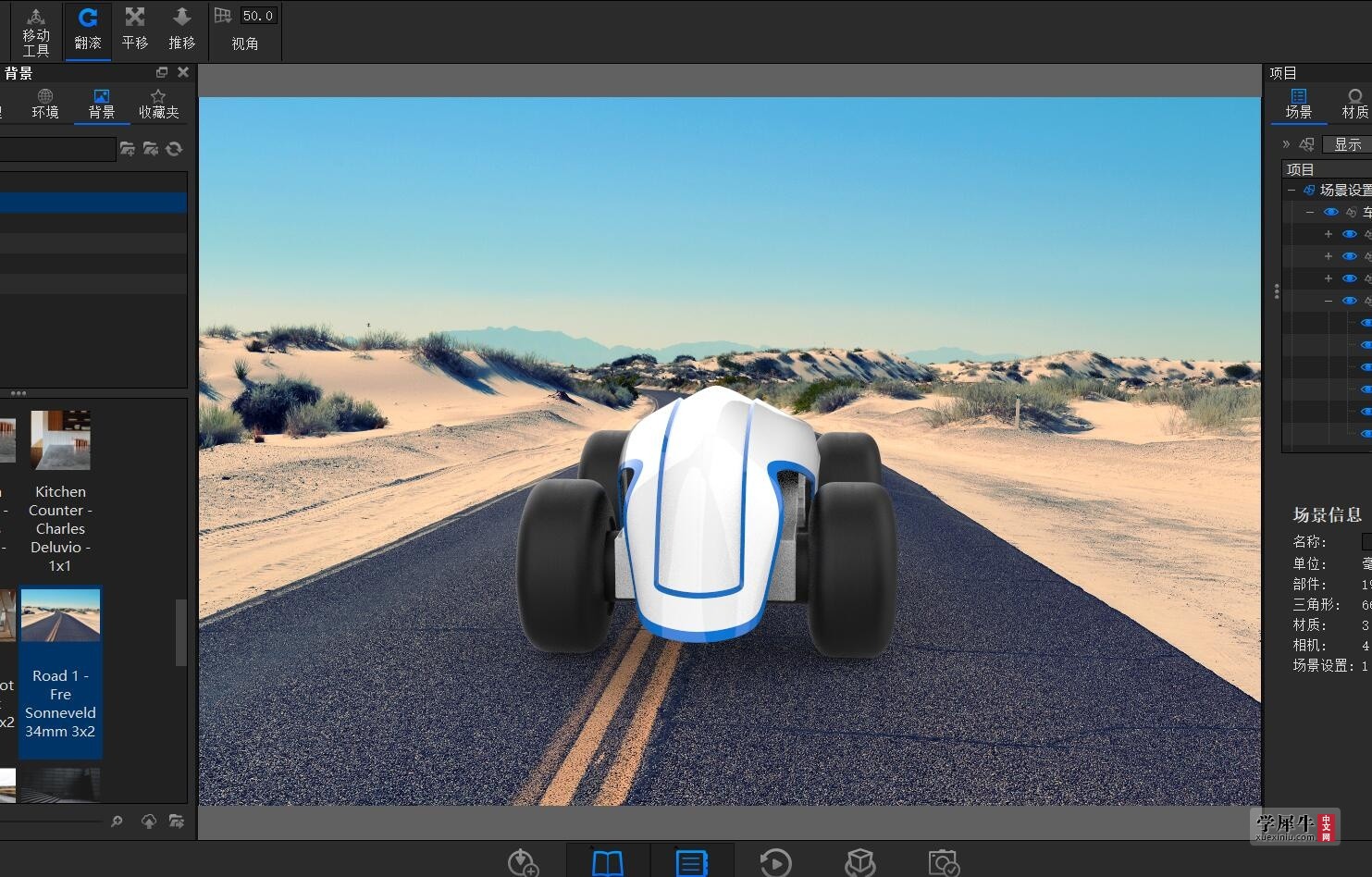Collapse the minus node below the plus nodes
Screen dimensions: 1372x877
point(1329,301)
